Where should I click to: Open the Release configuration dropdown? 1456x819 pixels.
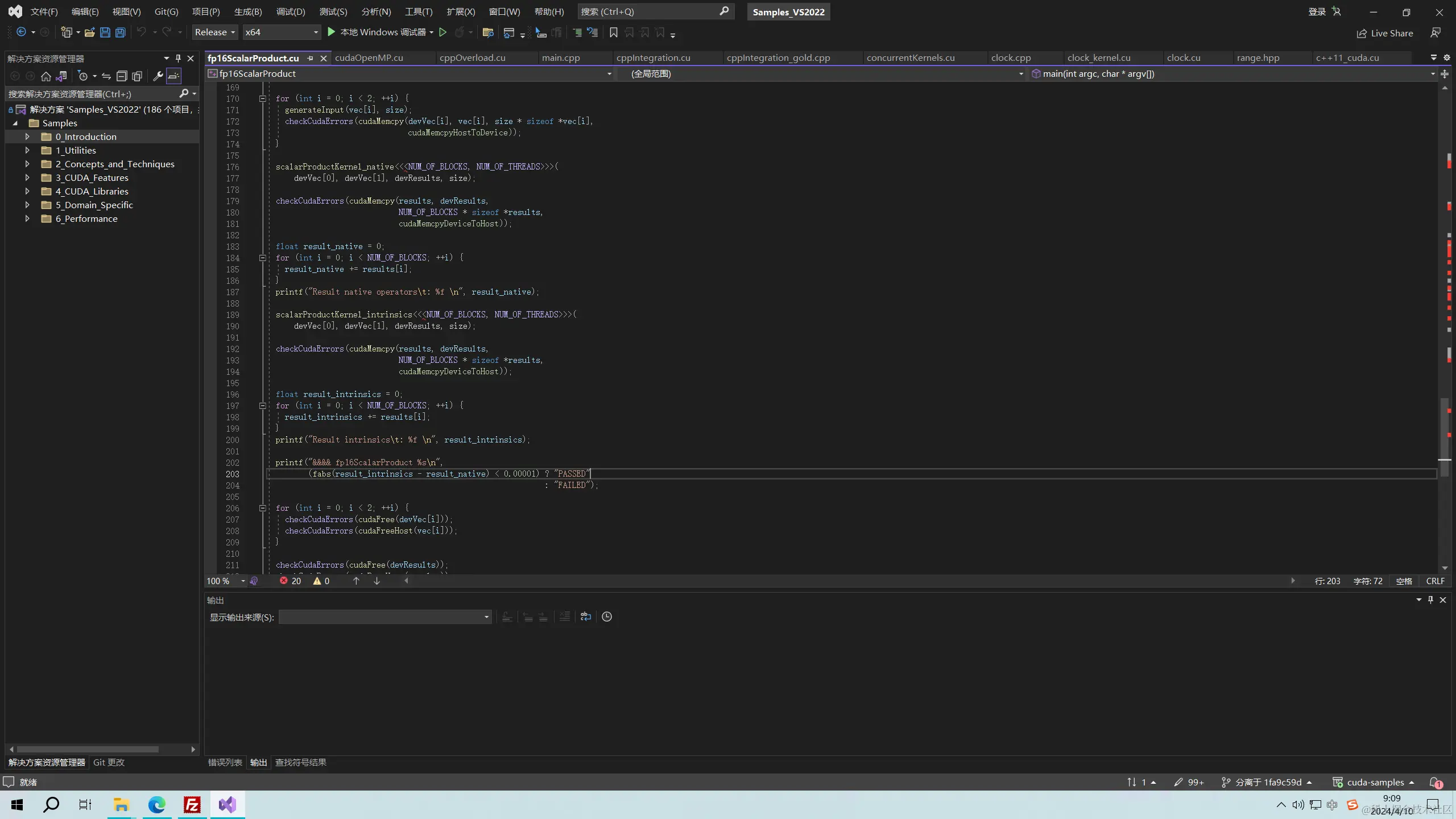tap(214, 32)
